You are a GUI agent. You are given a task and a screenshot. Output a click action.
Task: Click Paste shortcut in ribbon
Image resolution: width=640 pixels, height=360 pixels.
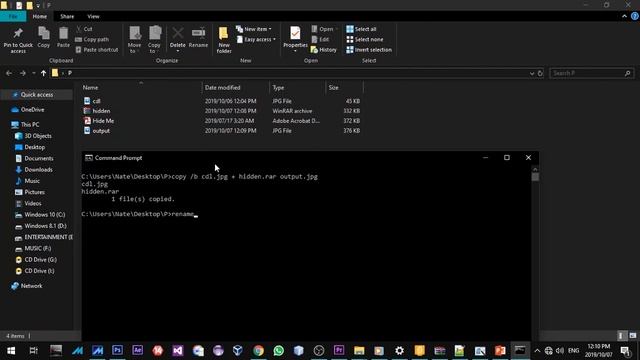(97, 50)
